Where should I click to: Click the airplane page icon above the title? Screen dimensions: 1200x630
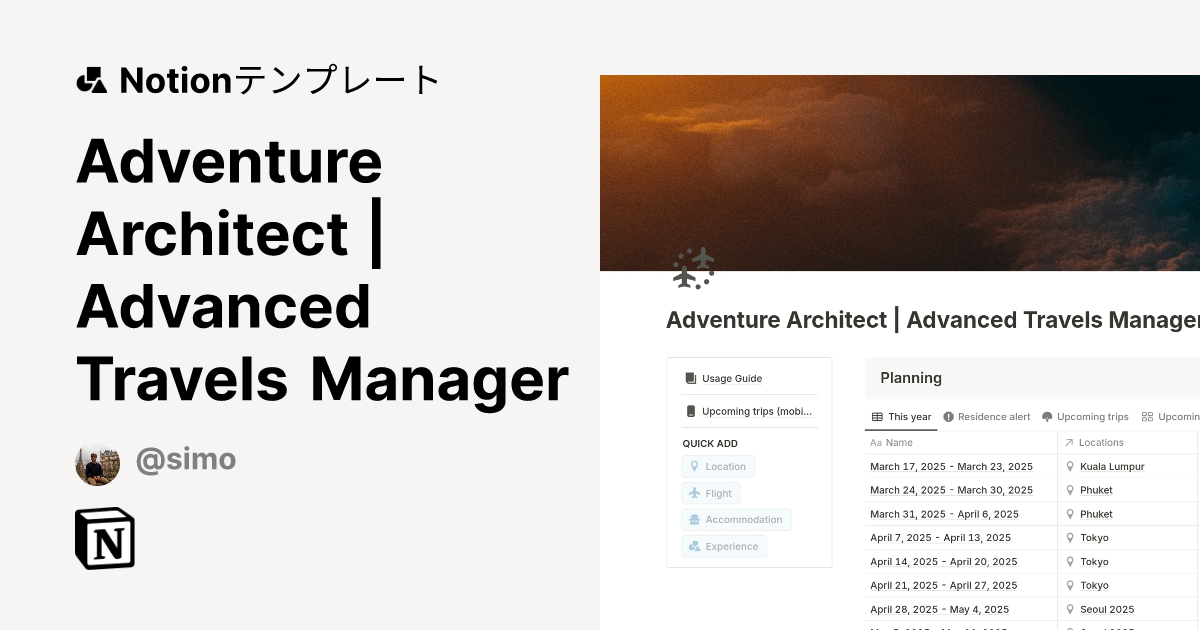click(x=692, y=268)
